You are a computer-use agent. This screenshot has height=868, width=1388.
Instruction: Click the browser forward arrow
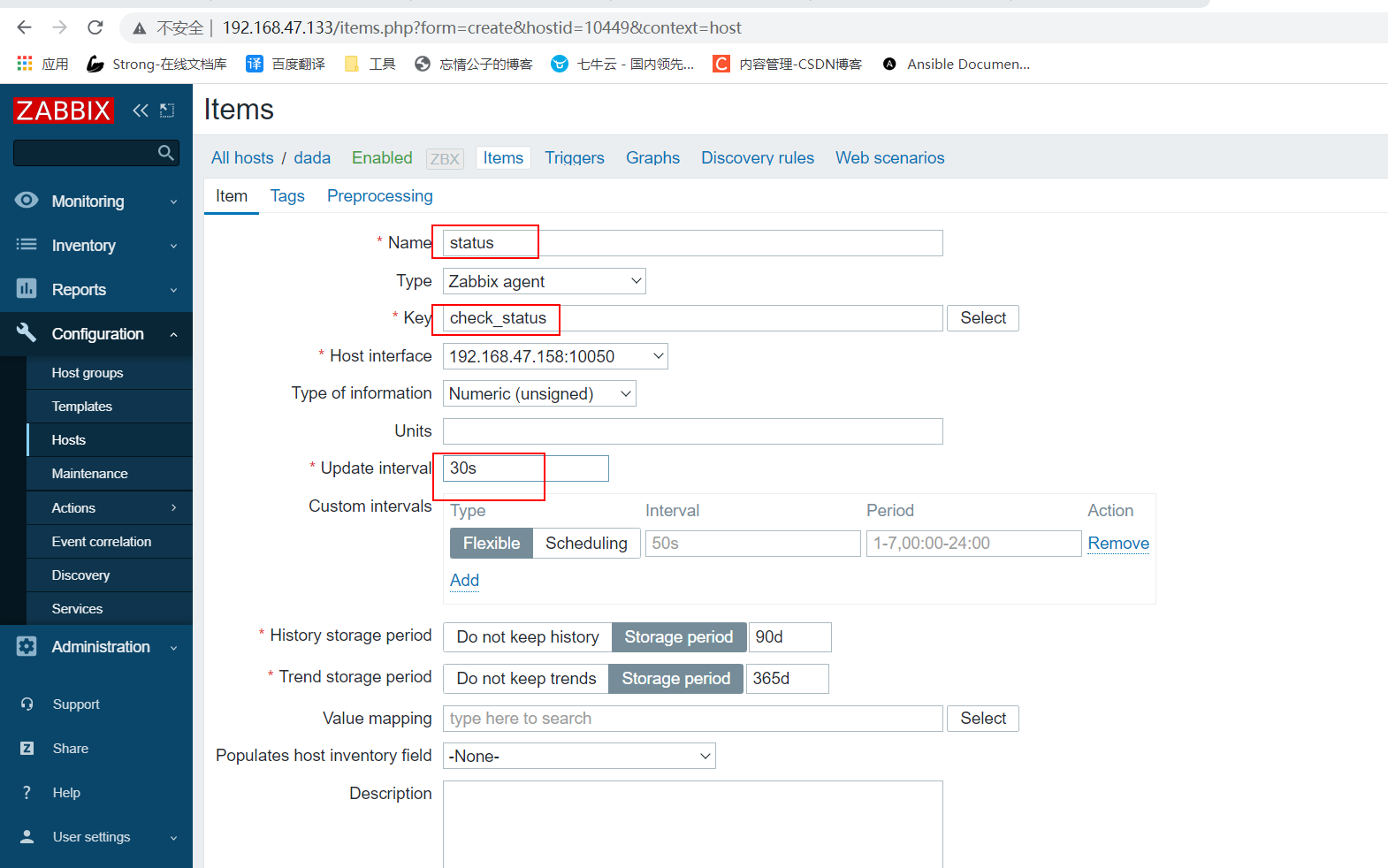tap(59, 27)
